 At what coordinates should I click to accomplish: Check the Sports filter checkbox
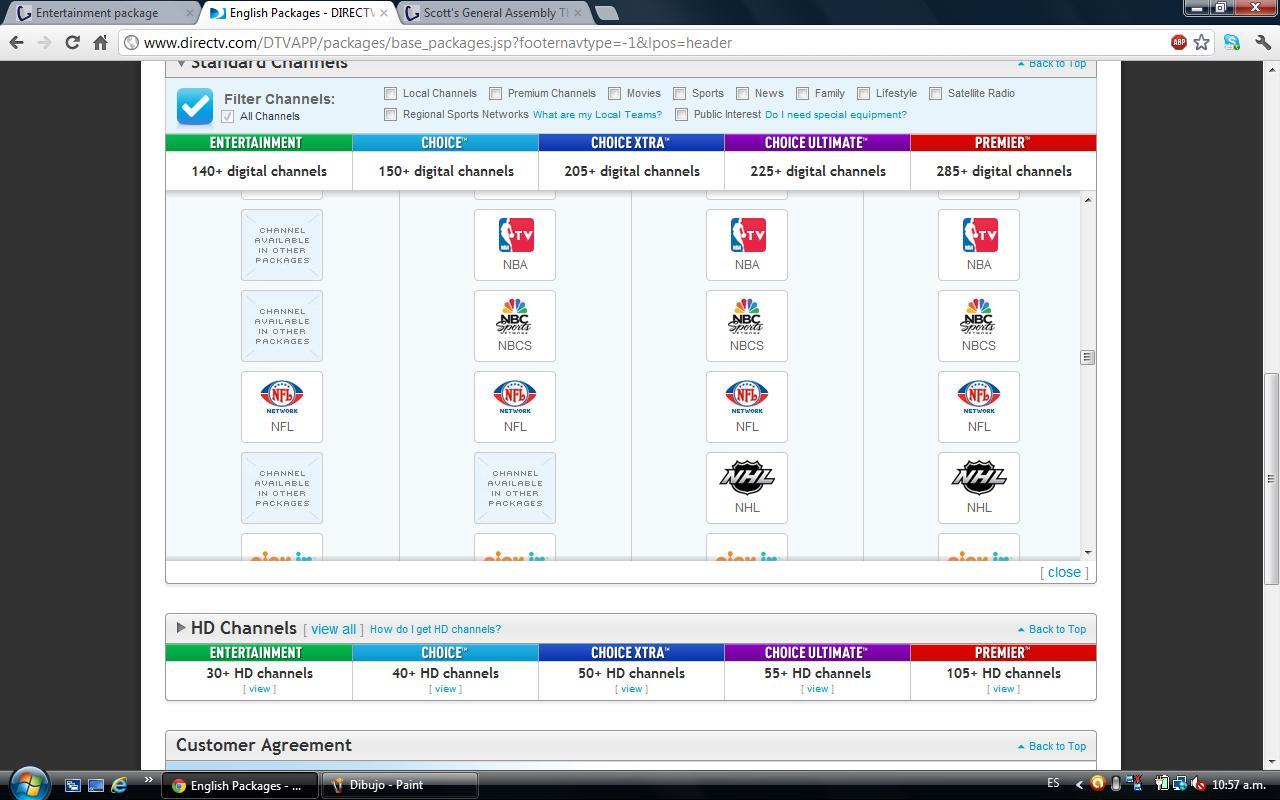click(680, 93)
